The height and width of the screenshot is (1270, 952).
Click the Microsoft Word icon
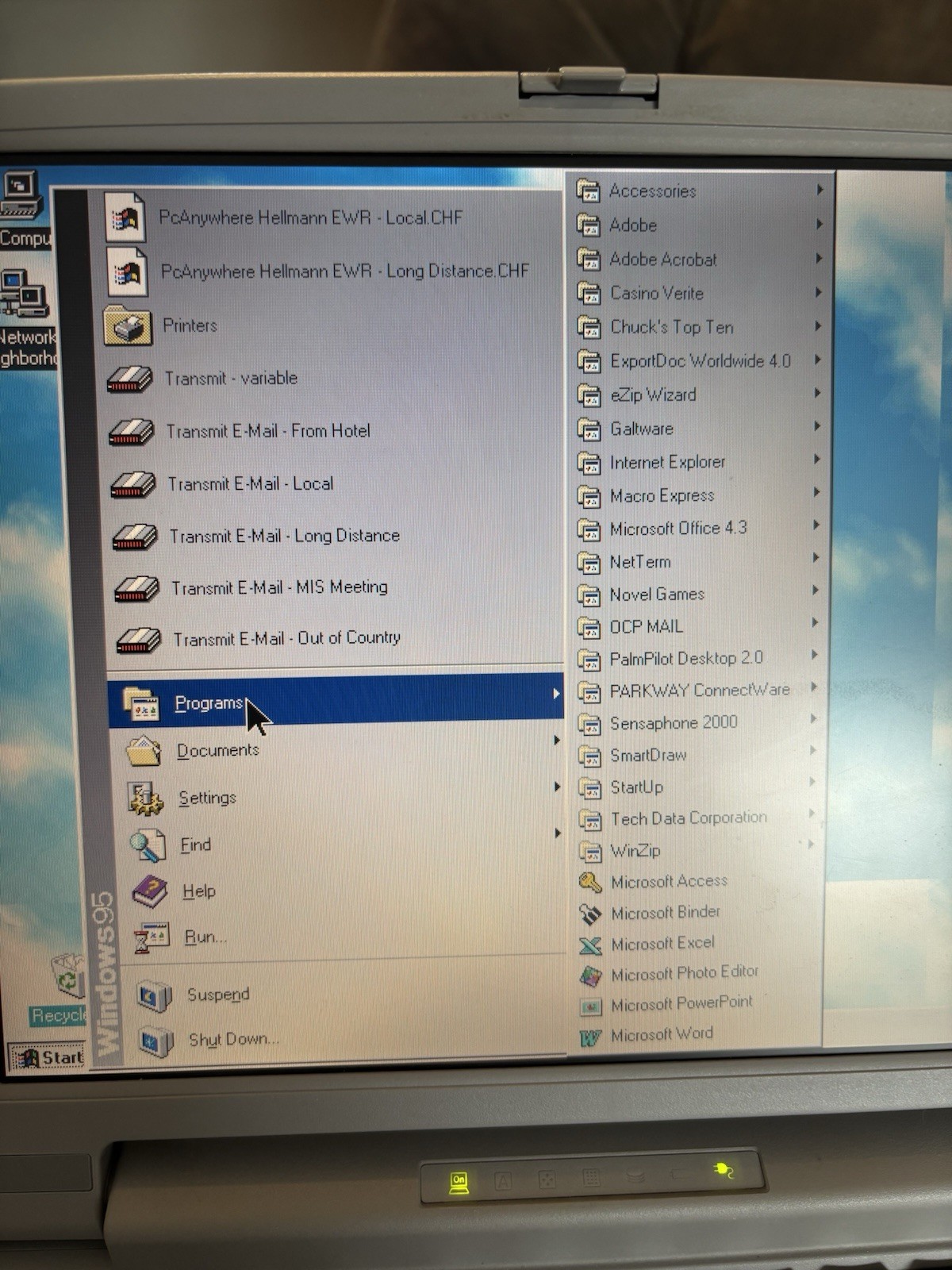click(590, 1037)
